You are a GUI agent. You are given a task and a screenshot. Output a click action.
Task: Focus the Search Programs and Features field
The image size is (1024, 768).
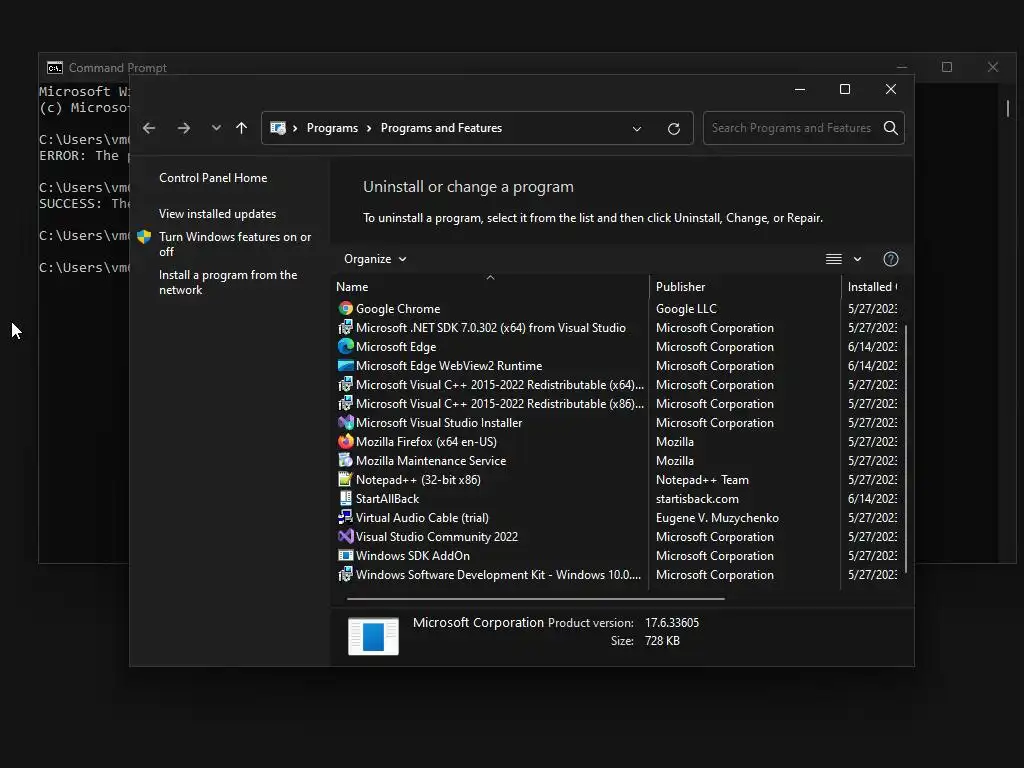[x=791, y=128]
